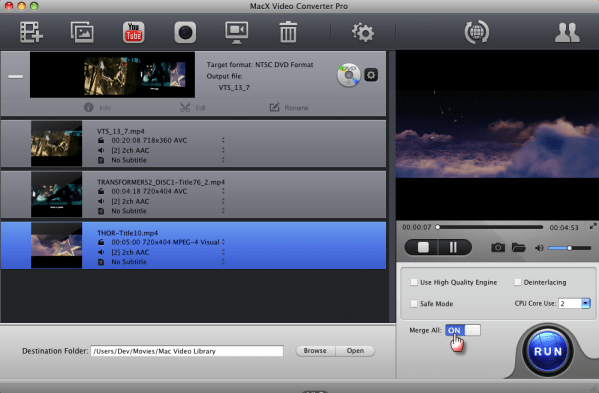The image size is (599, 393).
Task: Open subtitle selector for VTS_13_7.mp4
Action: pos(223,160)
